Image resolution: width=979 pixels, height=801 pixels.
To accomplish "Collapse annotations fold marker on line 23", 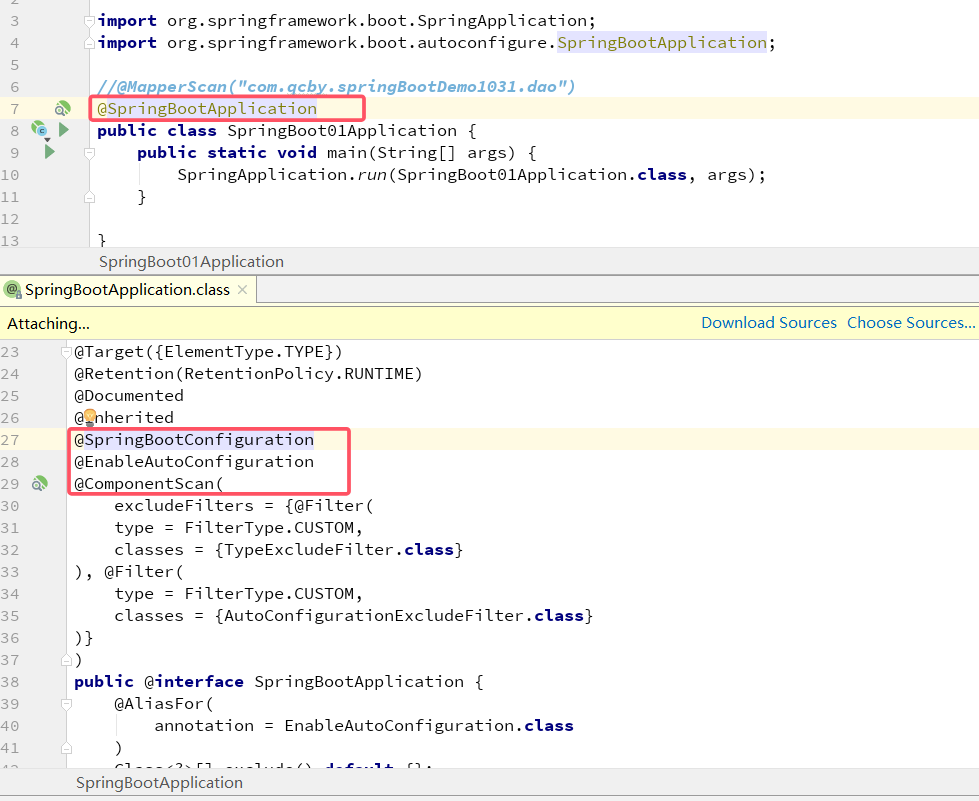I will (x=66, y=352).
